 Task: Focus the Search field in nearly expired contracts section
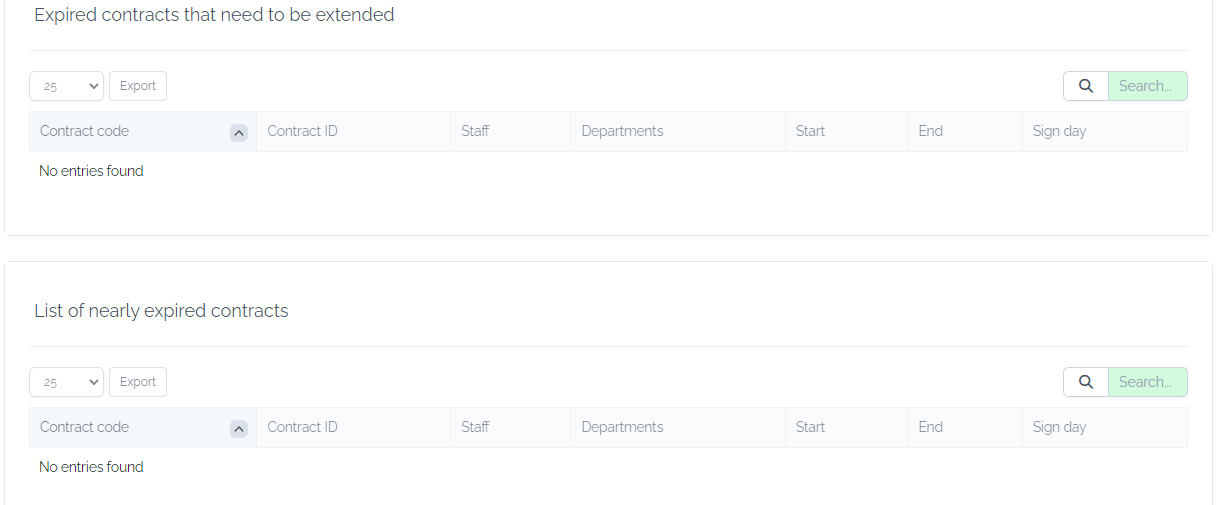(x=1147, y=382)
